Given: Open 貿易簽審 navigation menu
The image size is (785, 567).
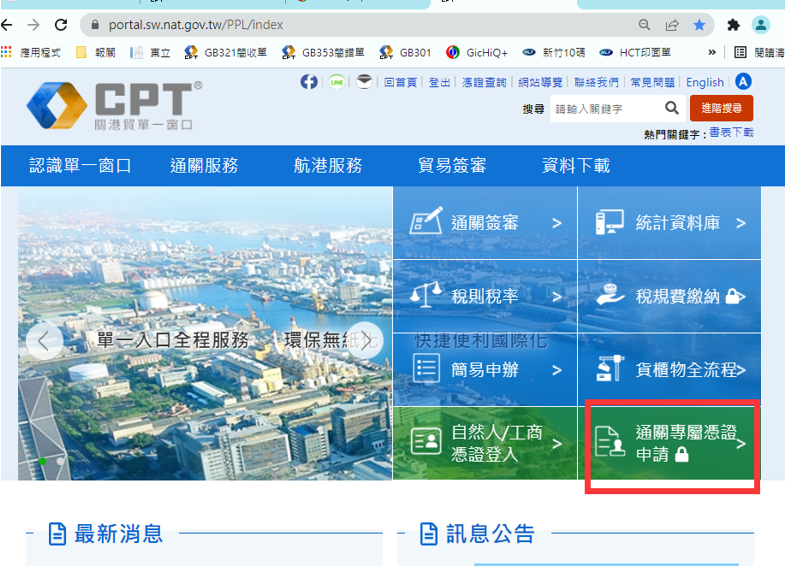Looking at the screenshot, I should tap(452, 166).
